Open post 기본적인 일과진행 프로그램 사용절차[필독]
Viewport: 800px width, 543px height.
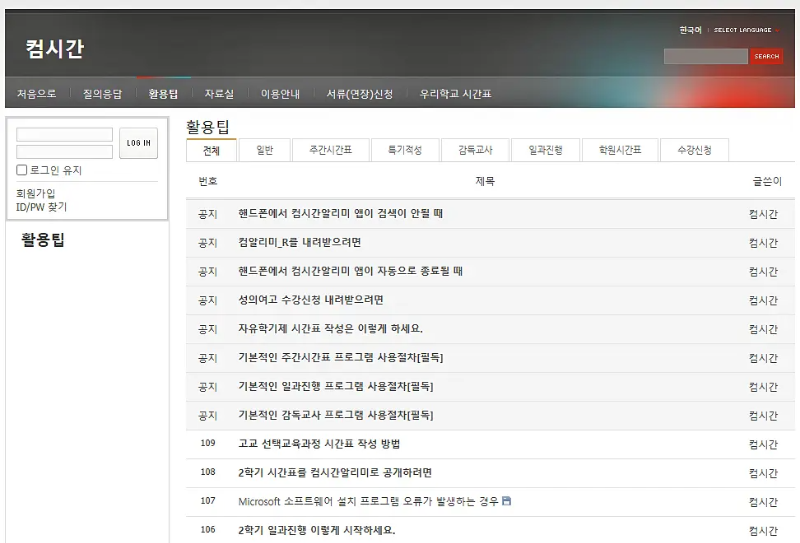pos(335,386)
